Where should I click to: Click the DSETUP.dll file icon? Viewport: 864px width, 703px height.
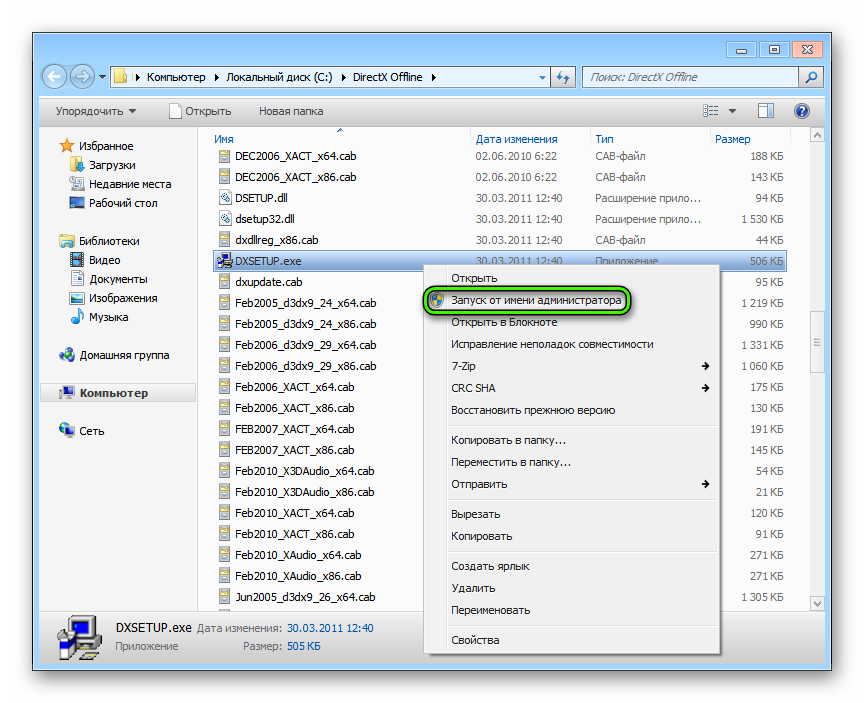click(224, 198)
